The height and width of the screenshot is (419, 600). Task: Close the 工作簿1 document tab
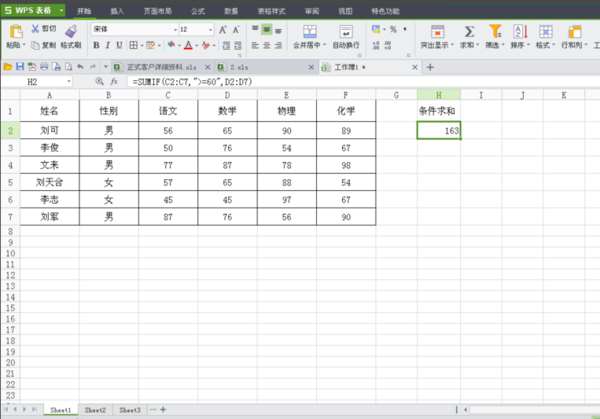pyautogui.click(x=414, y=67)
